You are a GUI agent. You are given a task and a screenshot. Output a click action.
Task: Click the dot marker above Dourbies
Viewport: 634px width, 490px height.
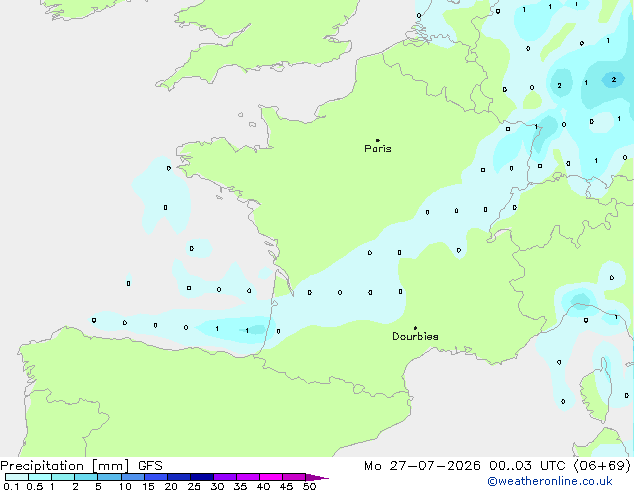coord(415,328)
